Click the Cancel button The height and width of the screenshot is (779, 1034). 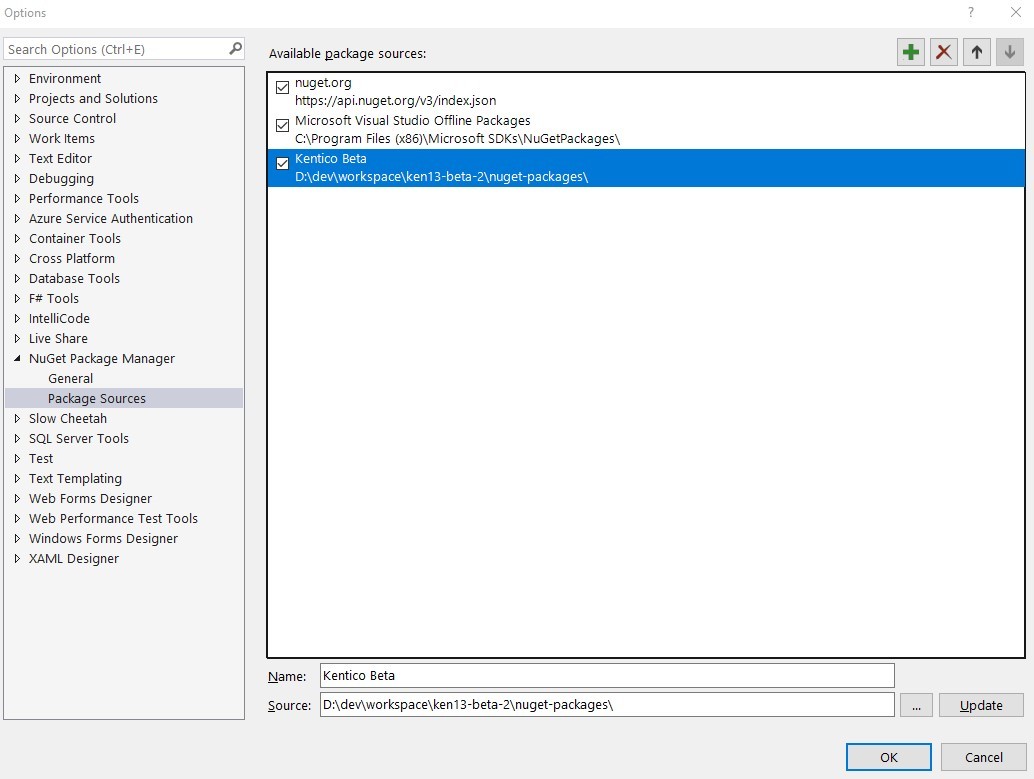pos(983,757)
